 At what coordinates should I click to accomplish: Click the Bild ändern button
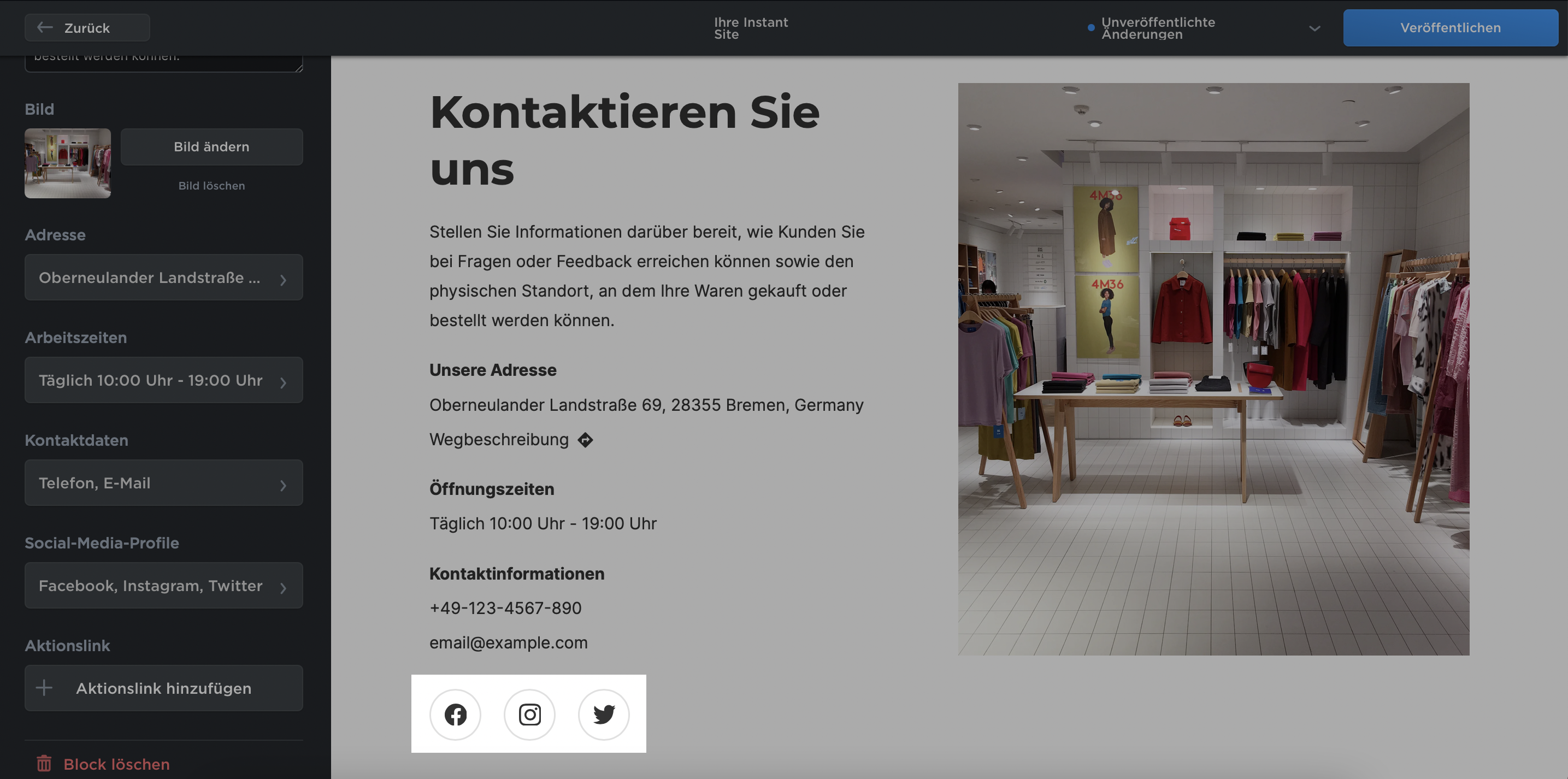point(211,146)
